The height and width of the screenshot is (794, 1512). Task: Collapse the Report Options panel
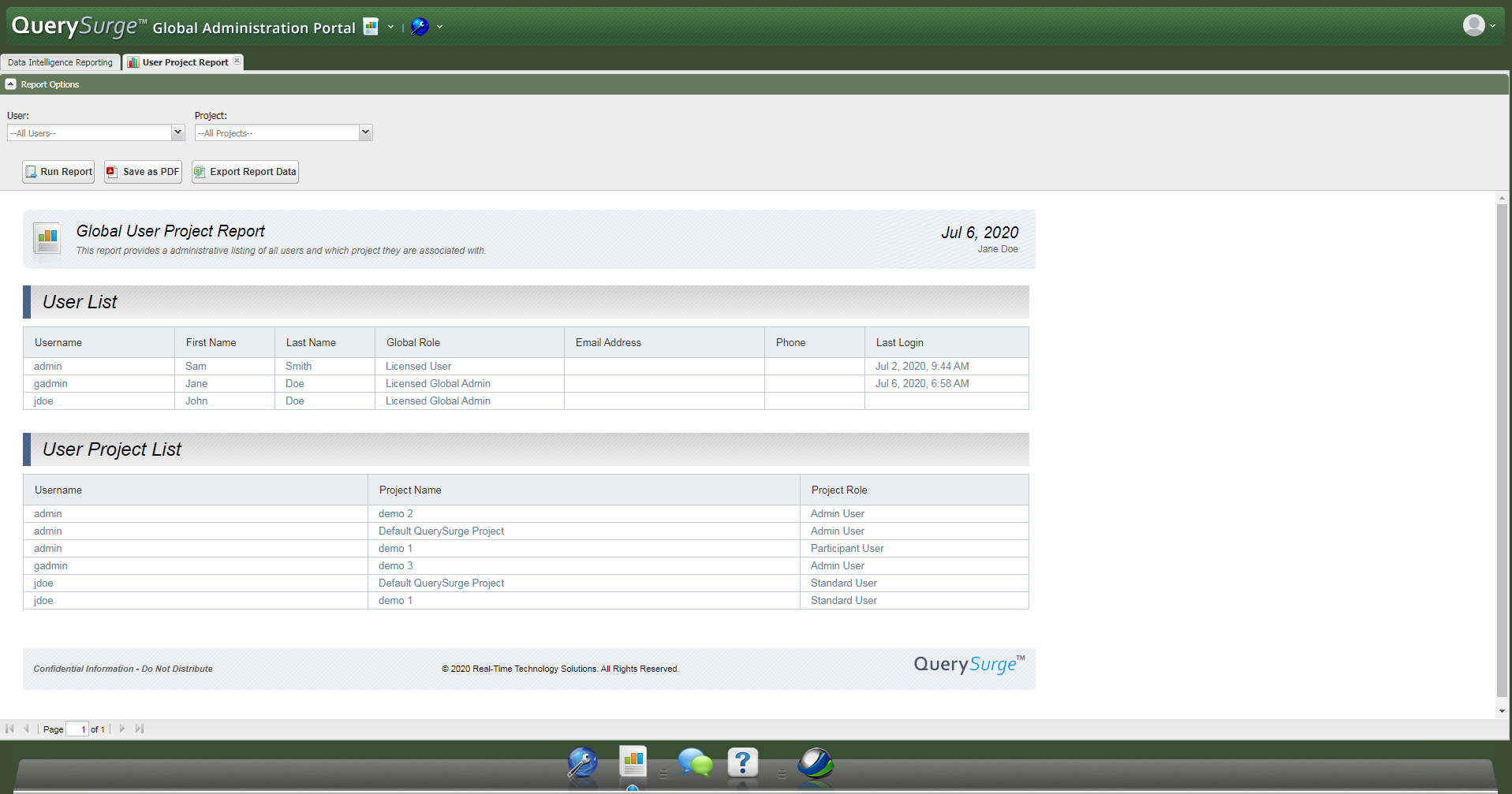pyautogui.click(x=10, y=84)
